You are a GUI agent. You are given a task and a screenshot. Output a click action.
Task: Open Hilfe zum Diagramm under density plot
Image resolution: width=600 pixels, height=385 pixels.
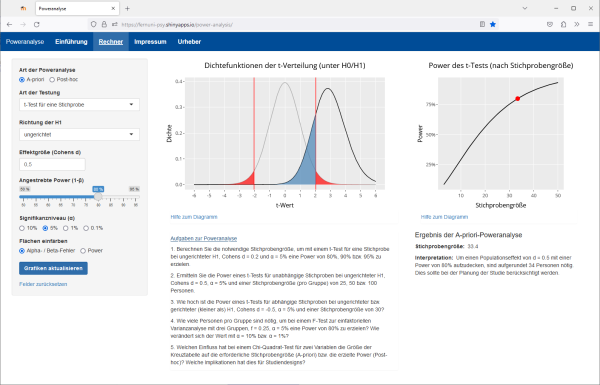pos(194,217)
